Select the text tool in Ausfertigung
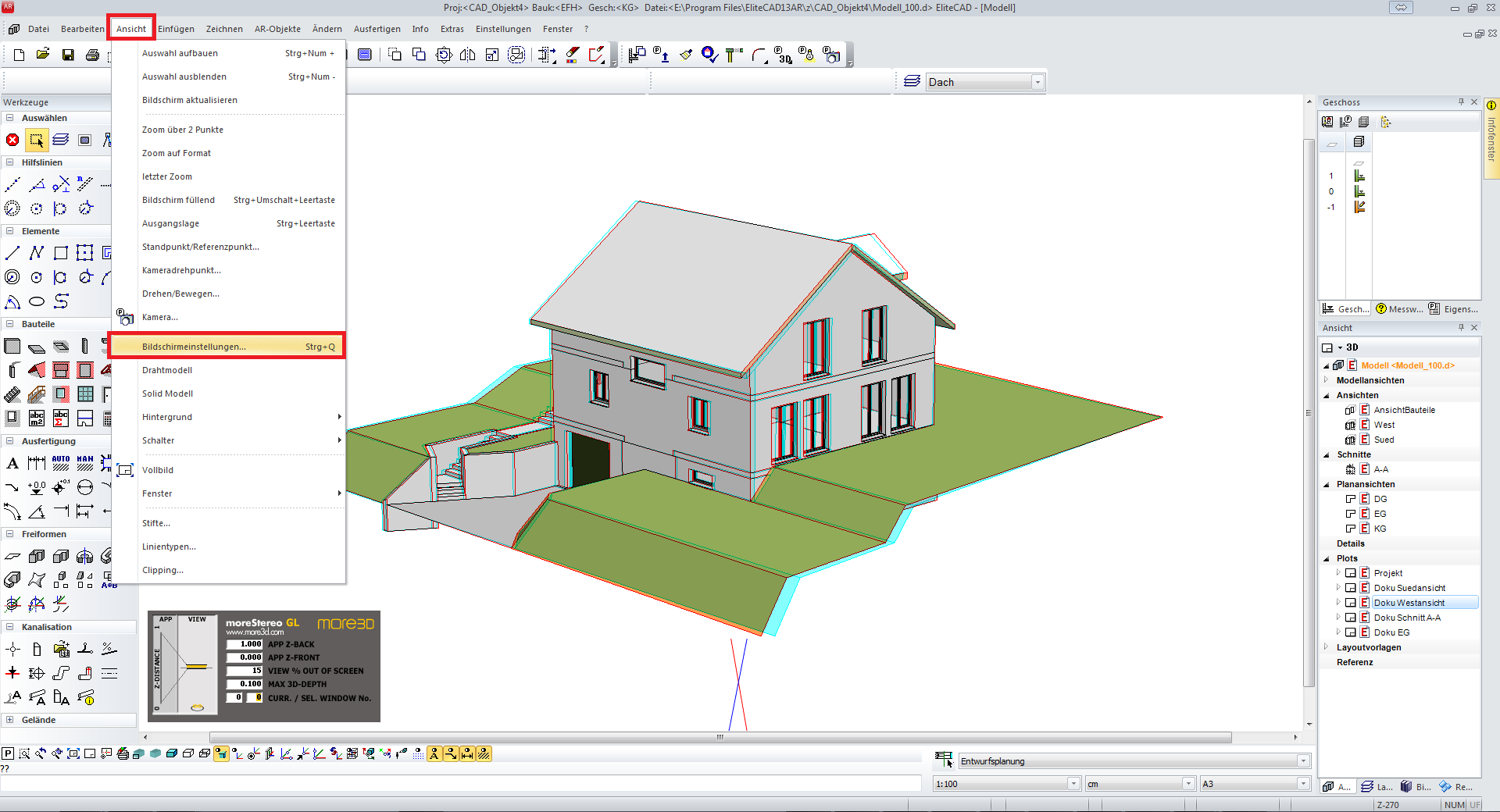Image resolution: width=1500 pixels, height=812 pixels. click(12, 463)
